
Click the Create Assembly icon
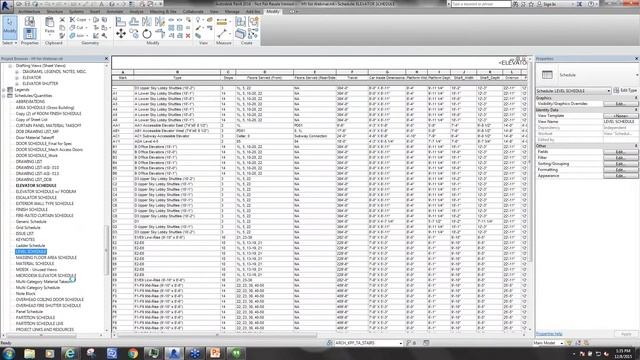click(x=240, y=22)
